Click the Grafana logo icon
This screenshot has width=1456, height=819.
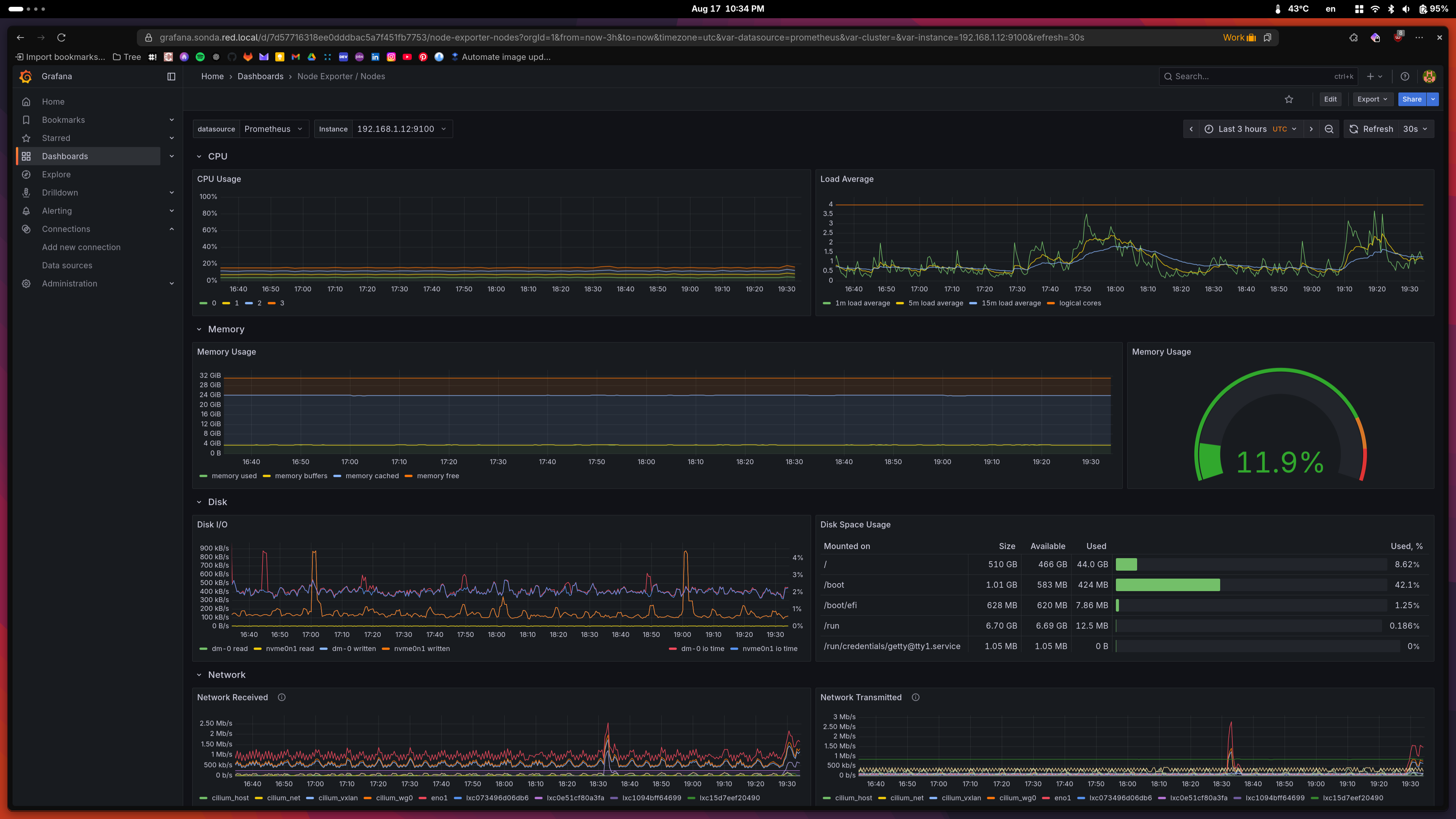click(25, 76)
